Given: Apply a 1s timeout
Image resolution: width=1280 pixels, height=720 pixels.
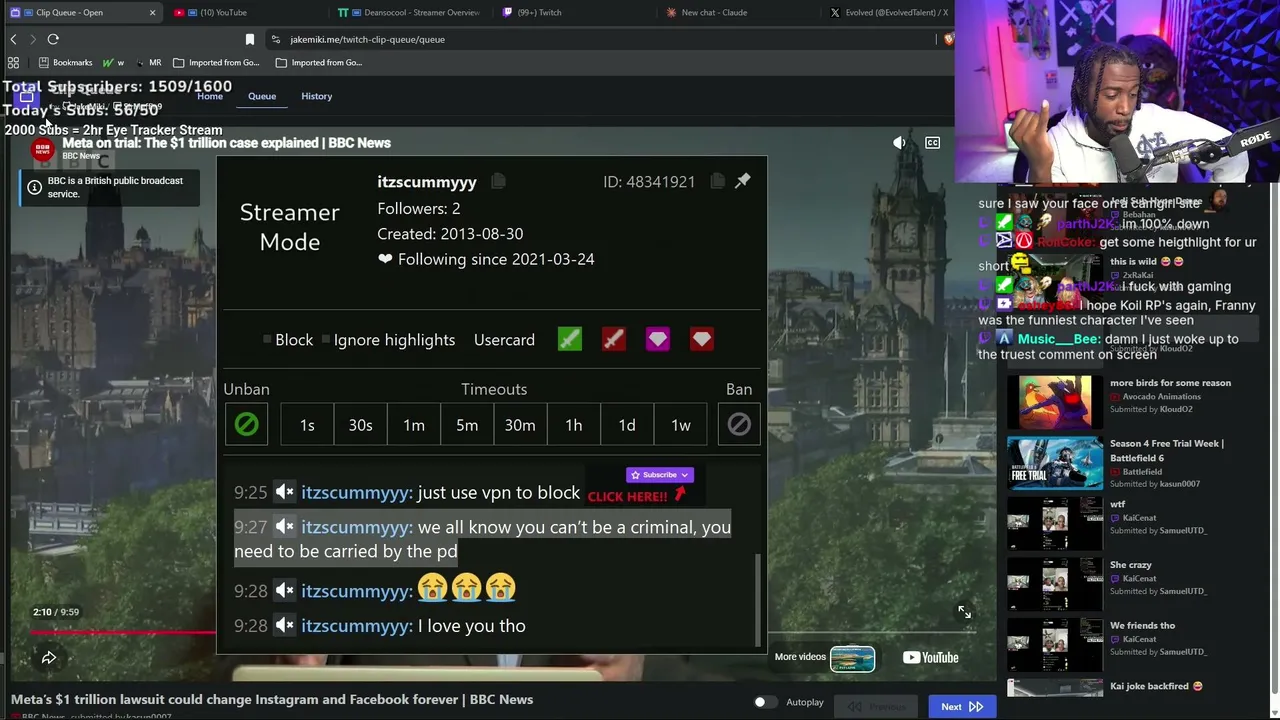Looking at the screenshot, I should [307, 425].
